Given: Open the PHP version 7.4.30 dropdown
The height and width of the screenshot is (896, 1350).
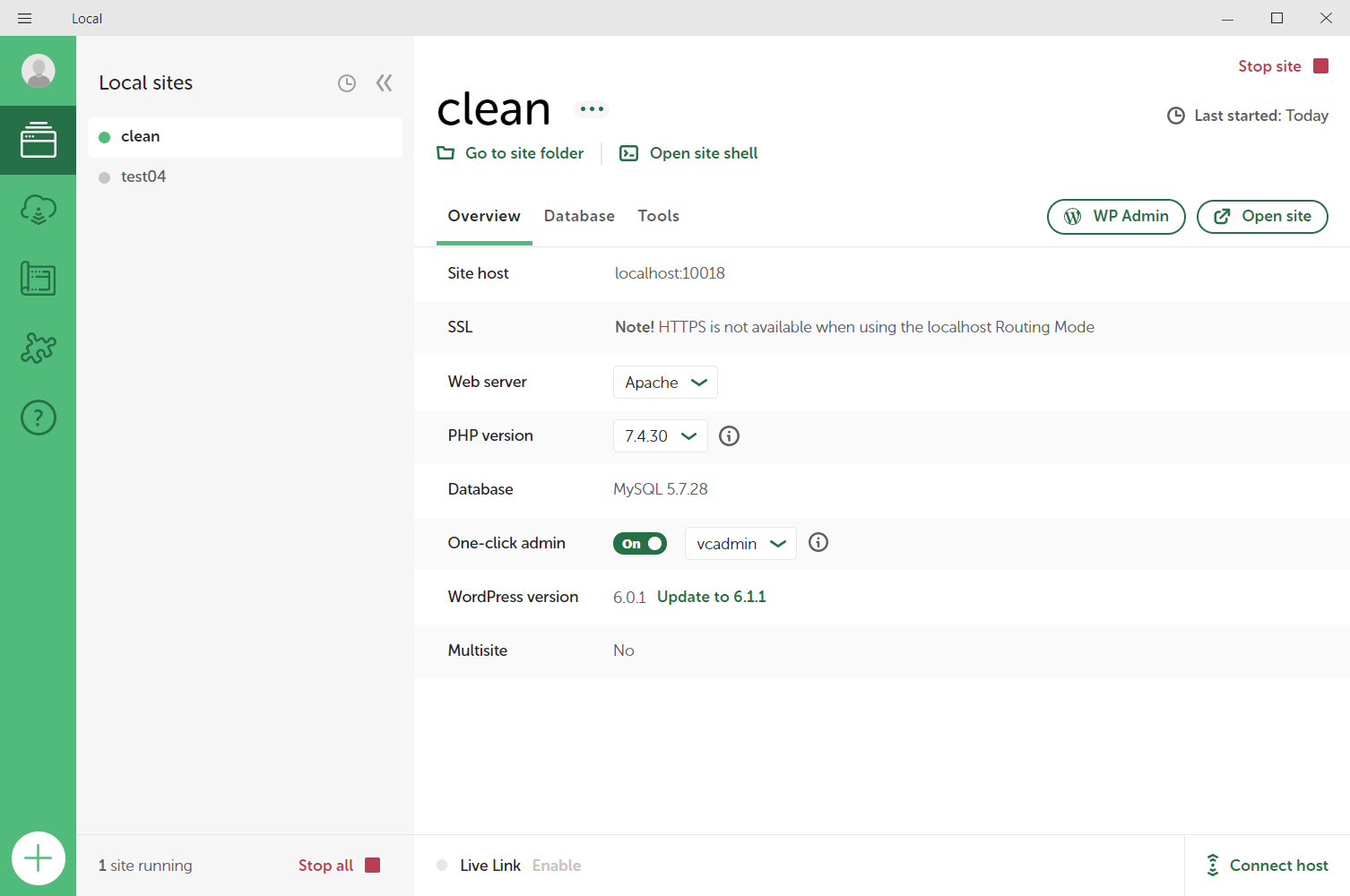Looking at the screenshot, I should [x=661, y=436].
